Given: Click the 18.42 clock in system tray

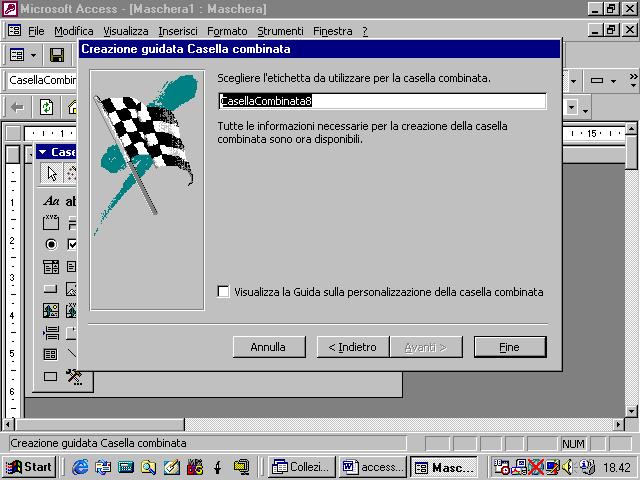Looking at the screenshot, I should click(x=617, y=467).
